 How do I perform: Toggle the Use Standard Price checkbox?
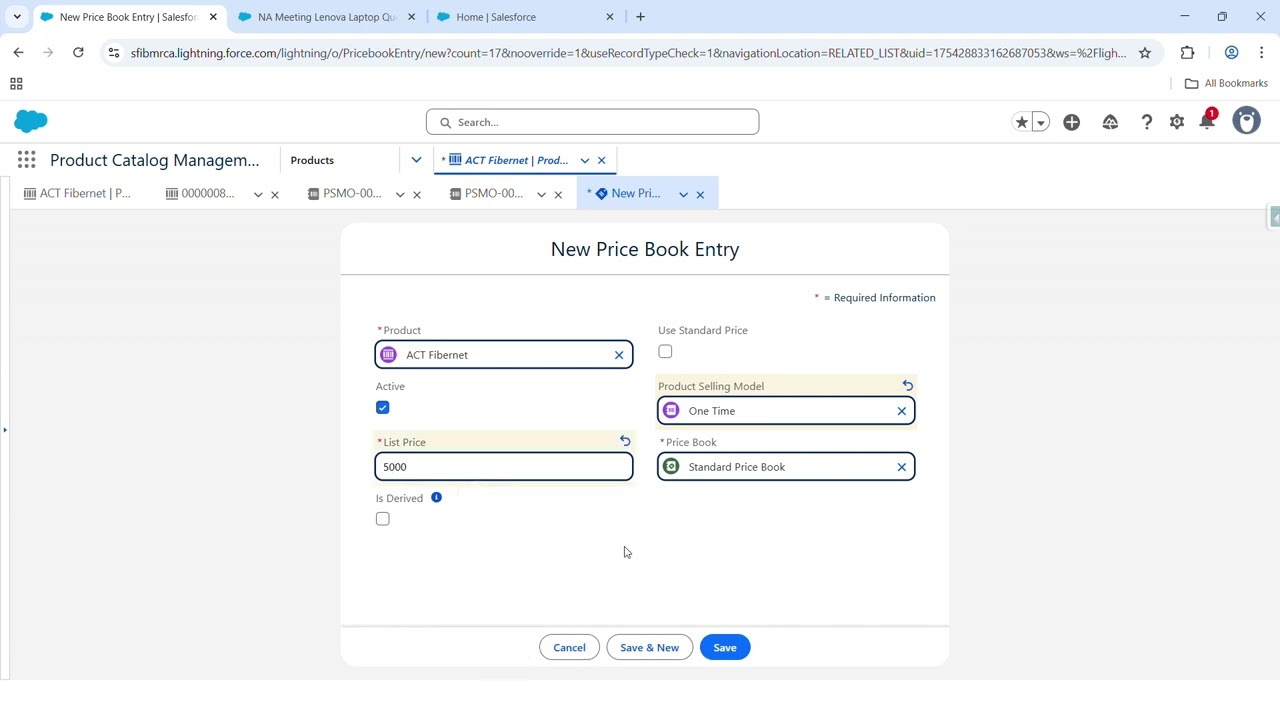(x=665, y=351)
